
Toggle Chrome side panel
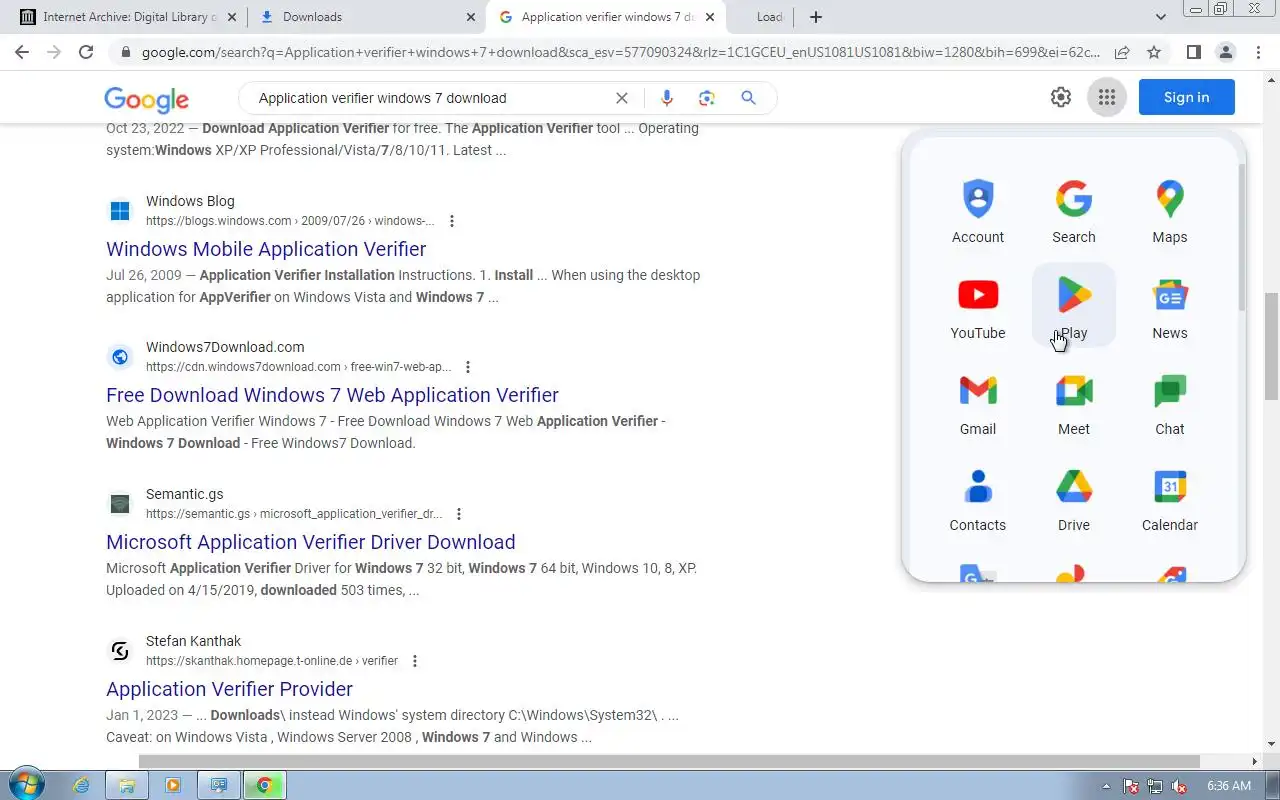click(1193, 52)
